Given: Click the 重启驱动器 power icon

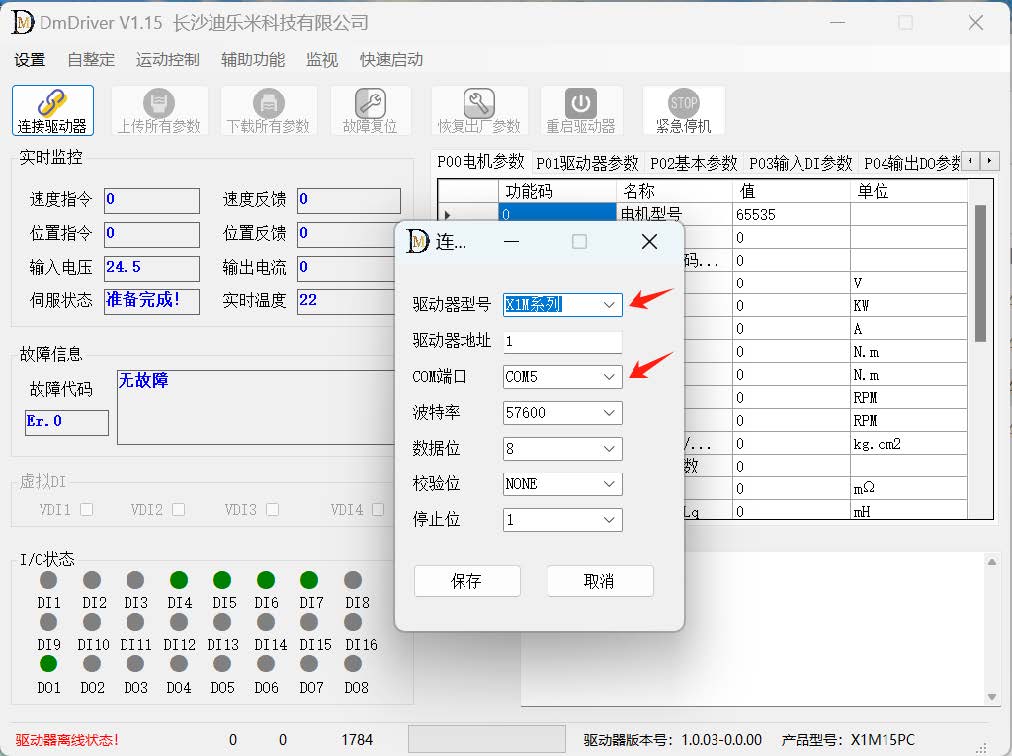Looking at the screenshot, I should click(x=581, y=103).
